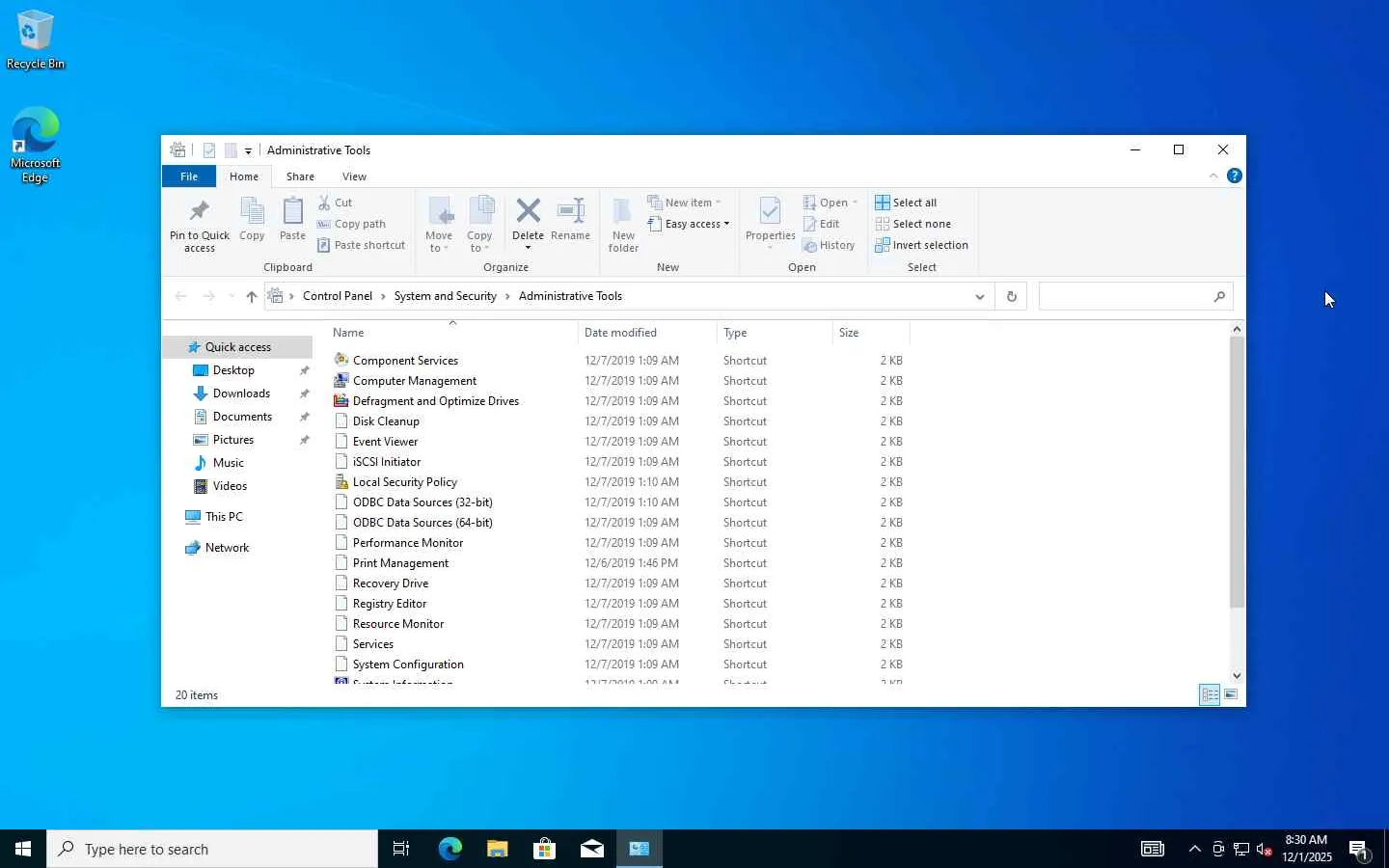Click Paste shortcut in ribbon
1389x868 pixels.
pyautogui.click(x=361, y=245)
